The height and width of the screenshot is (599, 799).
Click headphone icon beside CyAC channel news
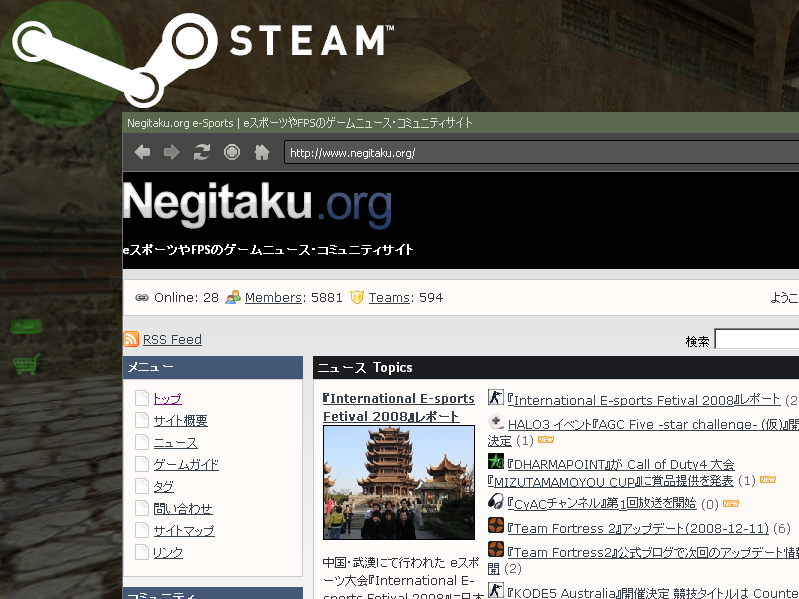point(495,501)
